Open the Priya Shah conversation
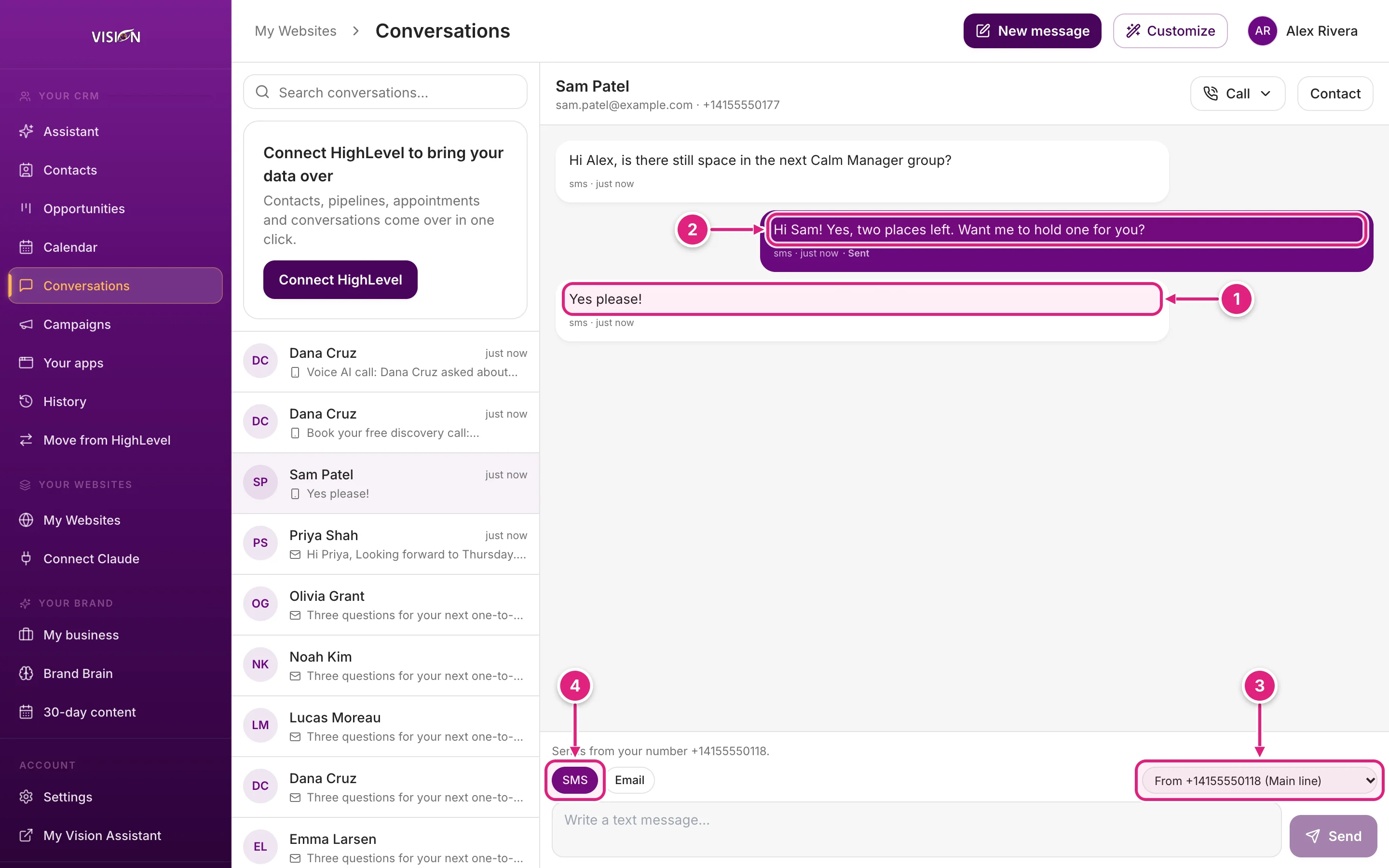The width and height of the screenshot is (1389, 868). 385,544
